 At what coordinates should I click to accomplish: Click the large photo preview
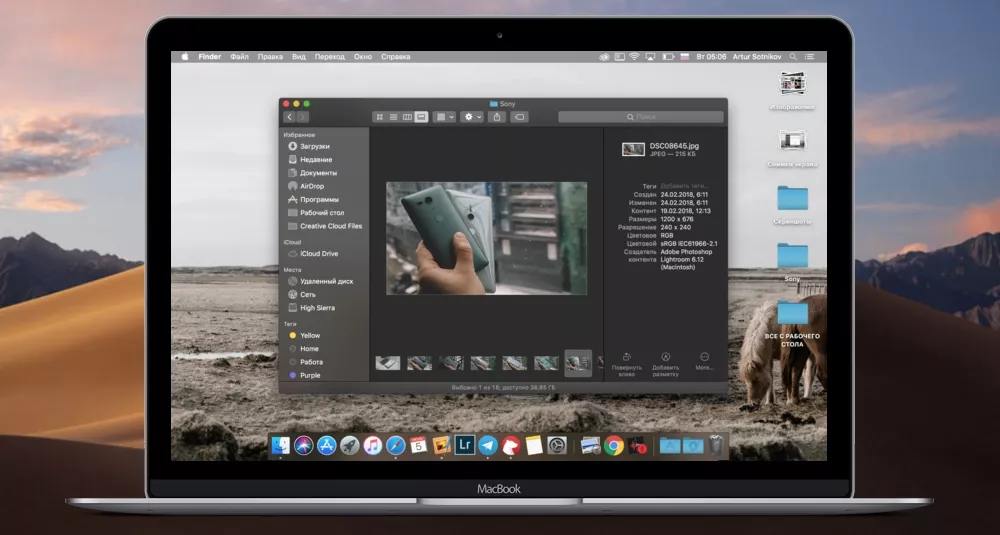tap(487, 238)
